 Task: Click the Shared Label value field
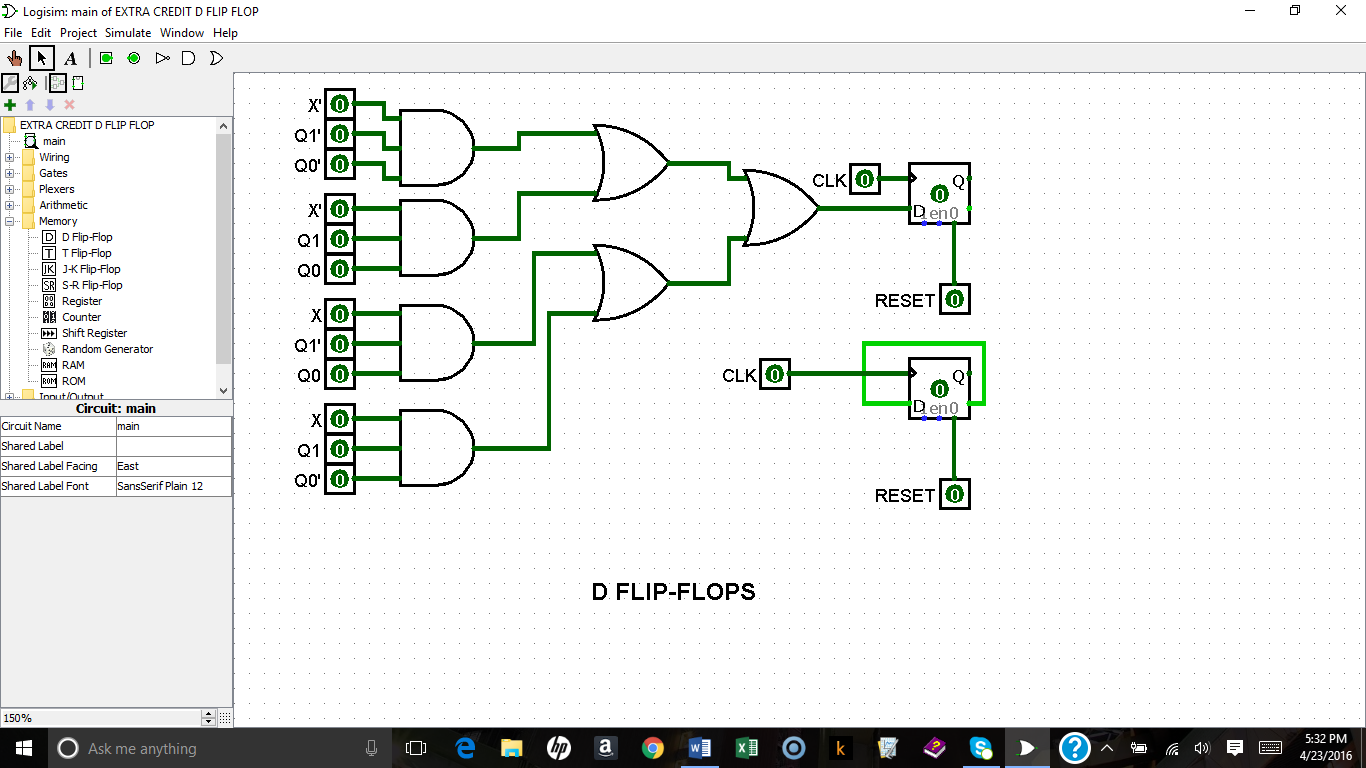[x=173, y=446]
